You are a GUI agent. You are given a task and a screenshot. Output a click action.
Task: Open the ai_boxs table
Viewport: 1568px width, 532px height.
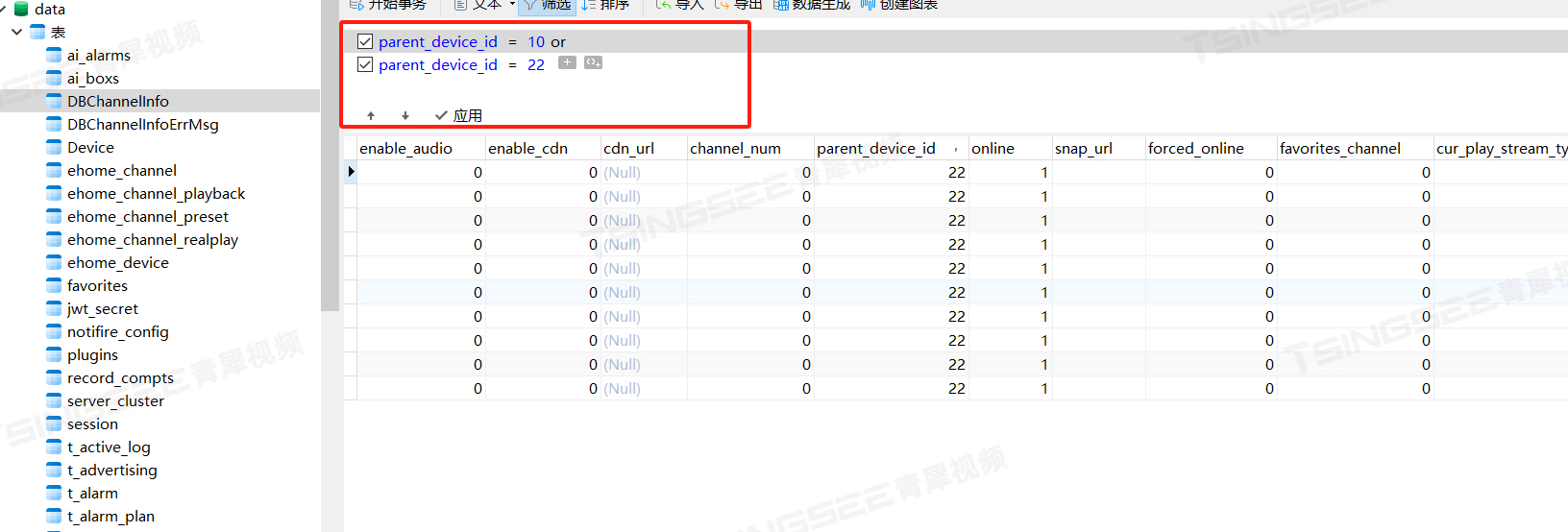coord(93,78)
